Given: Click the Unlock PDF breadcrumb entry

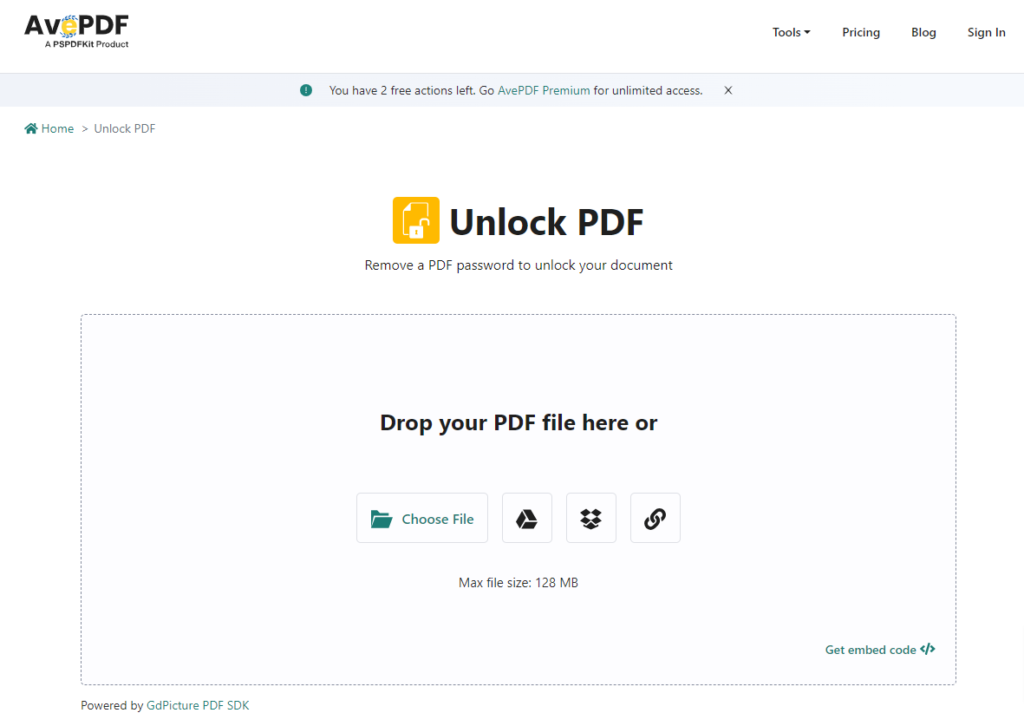Looking at the screenshot, I should 124,128.
